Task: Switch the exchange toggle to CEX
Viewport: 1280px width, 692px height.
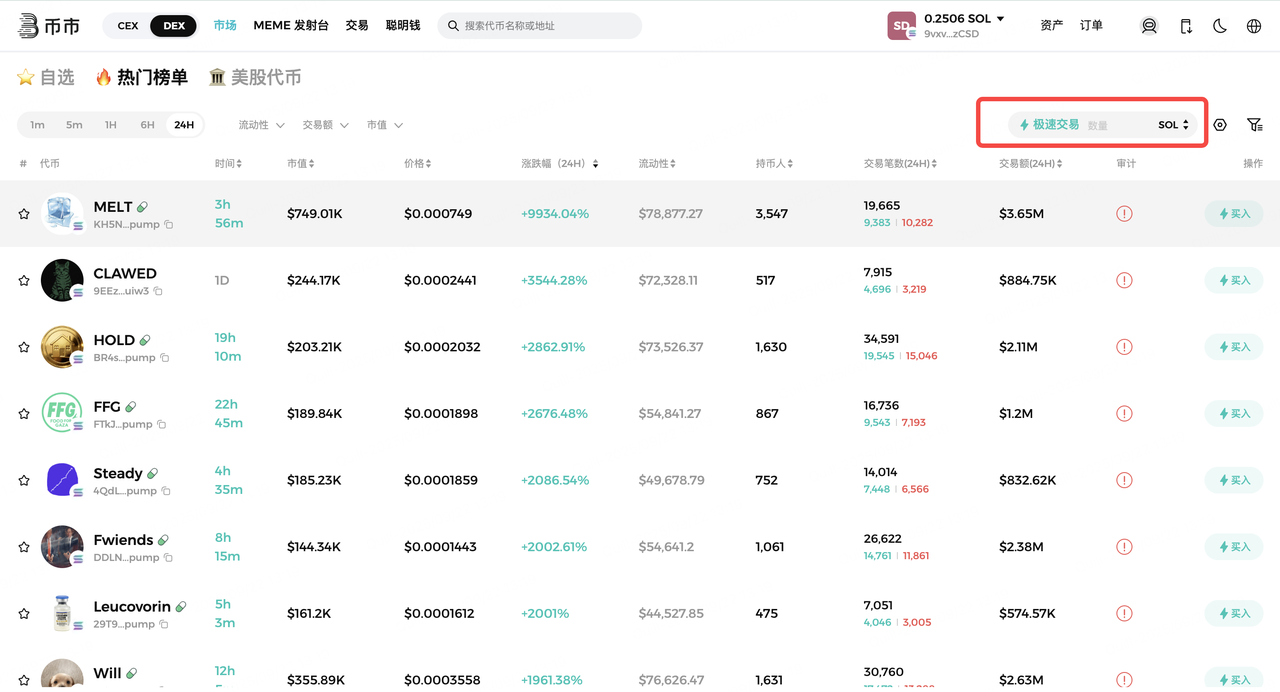Action: (128, 26)
